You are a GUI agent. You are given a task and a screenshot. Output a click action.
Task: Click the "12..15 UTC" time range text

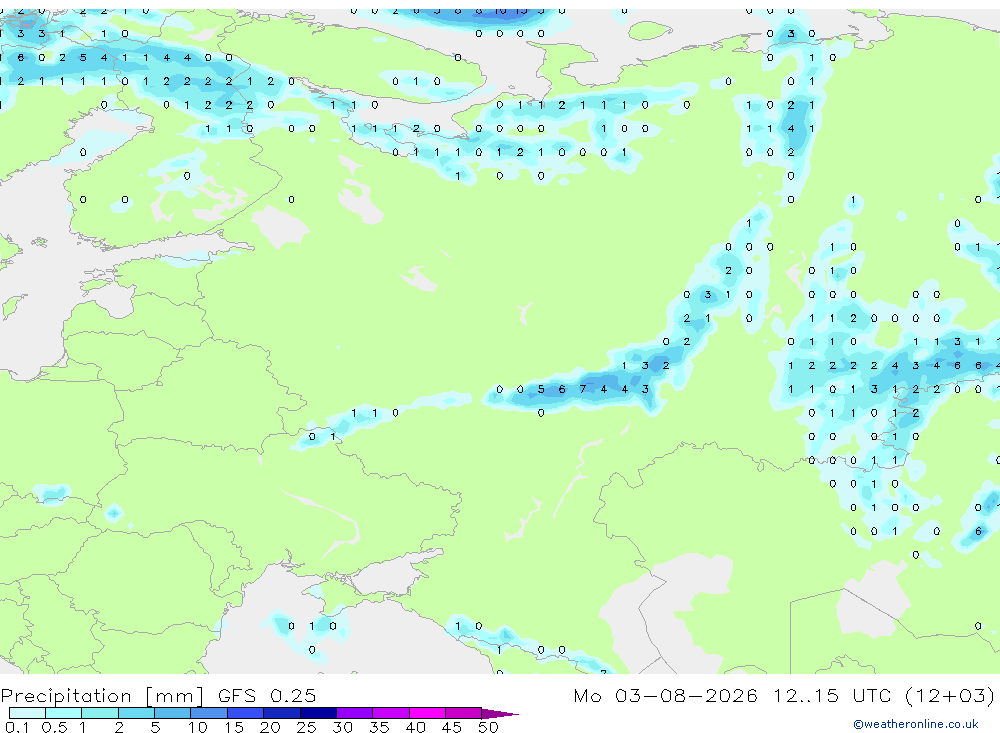click(x=832, y=695)
